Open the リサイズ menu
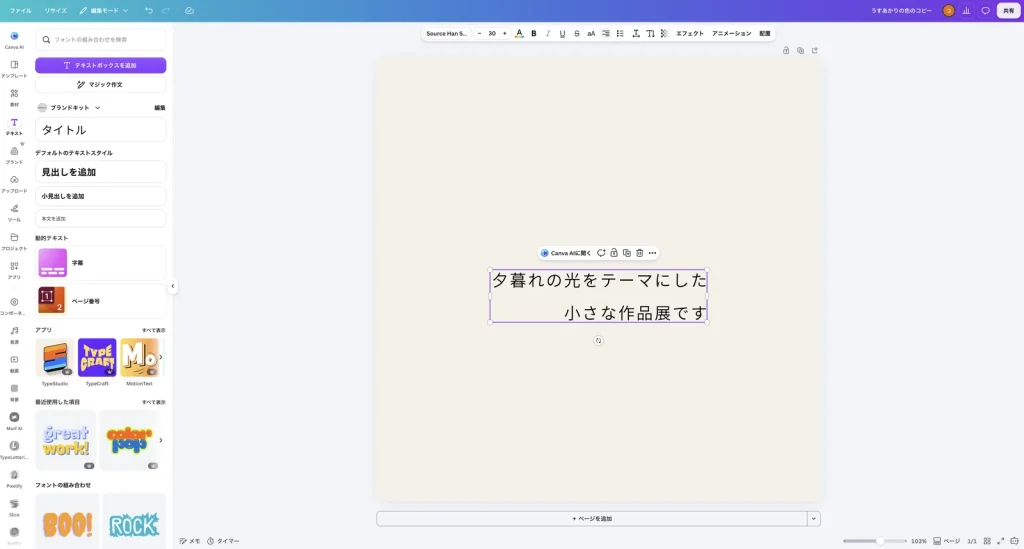 coord(56,10)
